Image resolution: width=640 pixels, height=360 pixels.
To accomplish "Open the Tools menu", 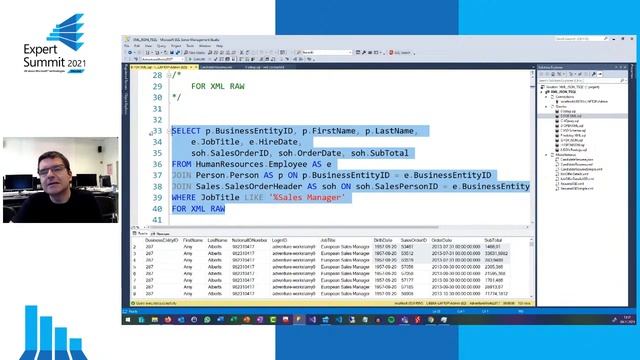I will (x=190, y=46).
